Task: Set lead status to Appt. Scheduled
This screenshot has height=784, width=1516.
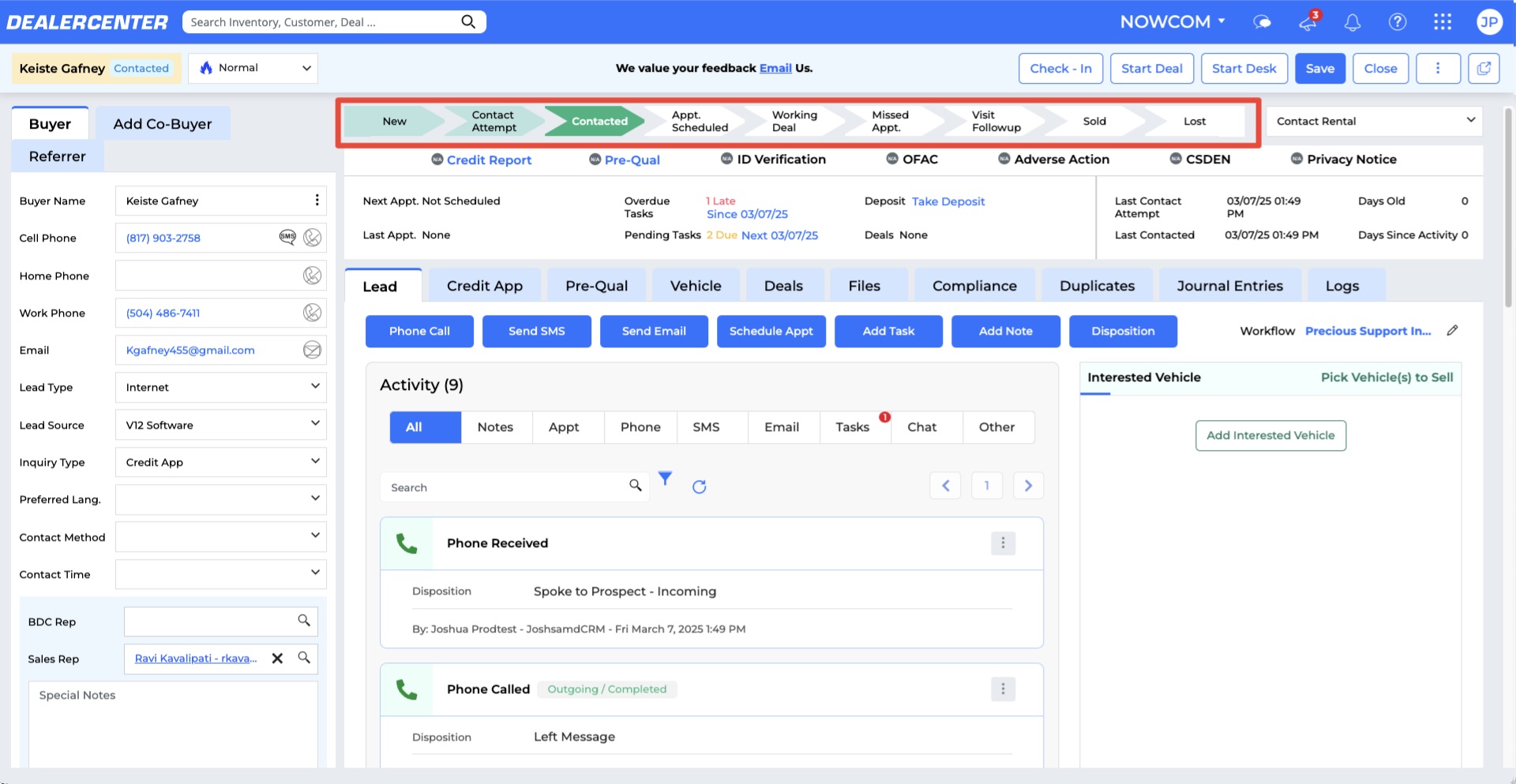Action: (700, 121)
